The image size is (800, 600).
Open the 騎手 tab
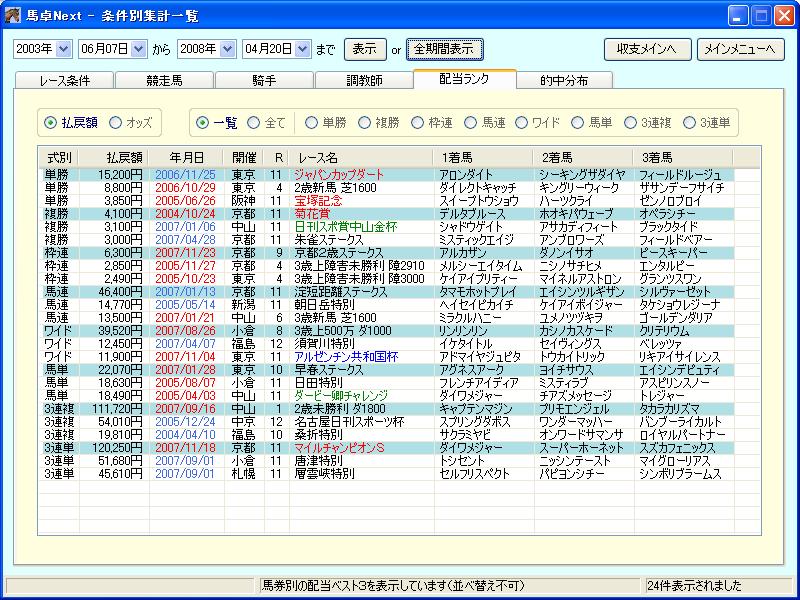264,81
